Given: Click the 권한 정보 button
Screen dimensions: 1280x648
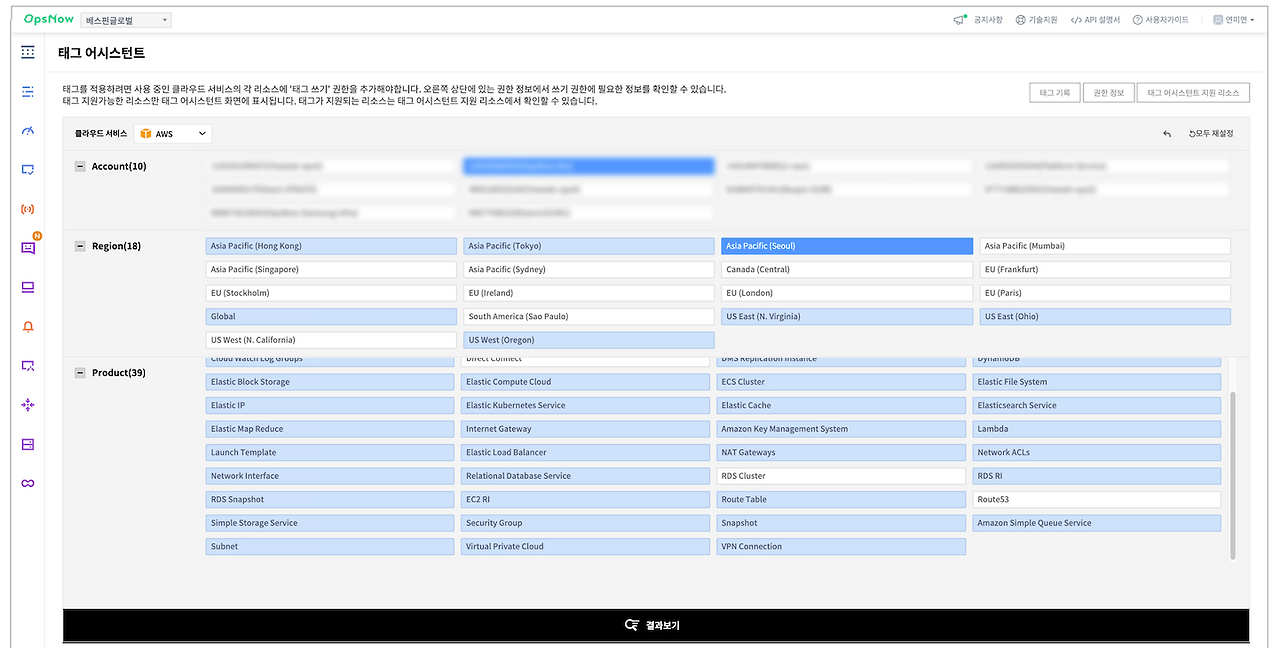Looking at the screenshot, I should coord(1109,93).
